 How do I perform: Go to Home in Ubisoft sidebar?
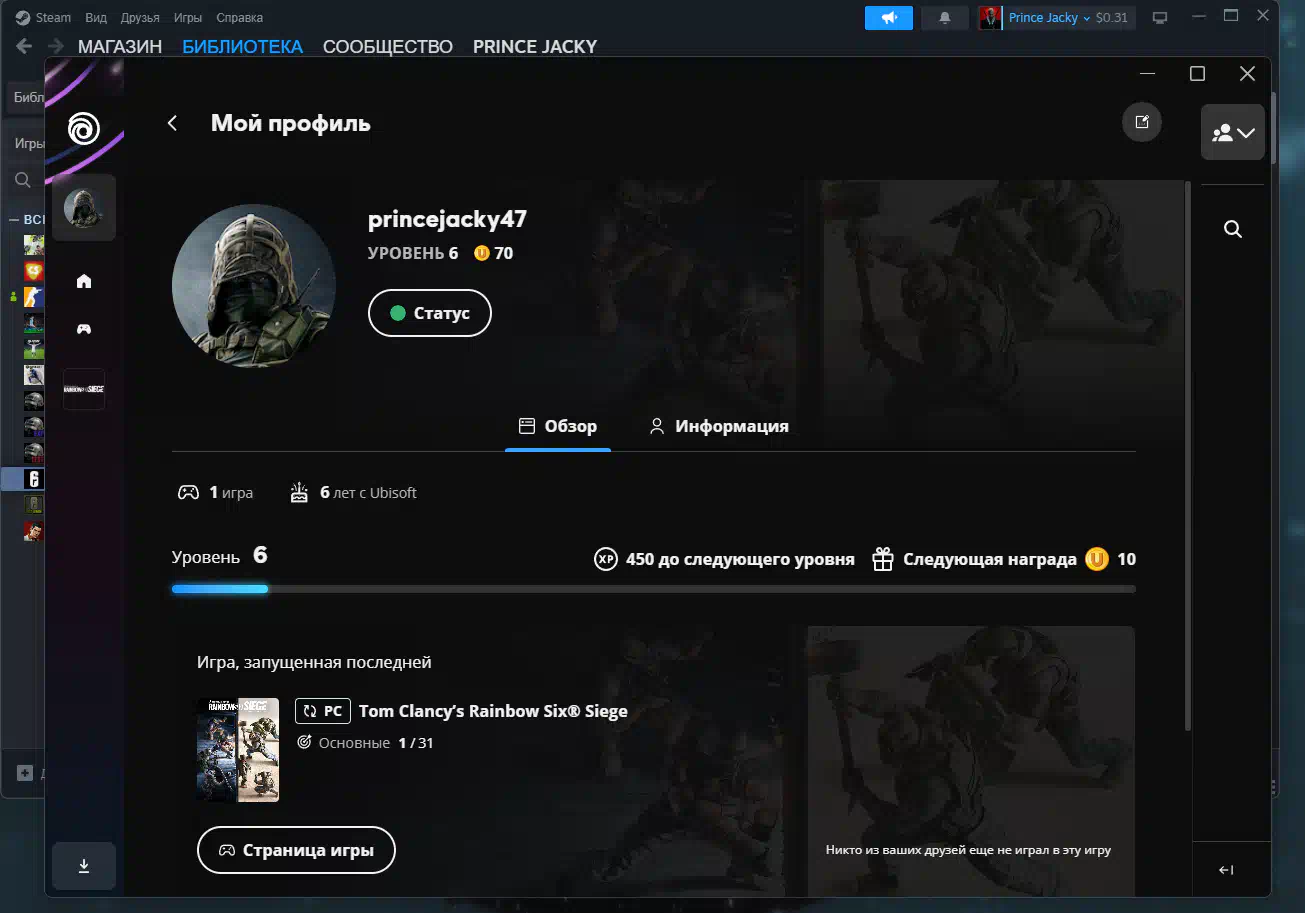(x=84, y=281)
